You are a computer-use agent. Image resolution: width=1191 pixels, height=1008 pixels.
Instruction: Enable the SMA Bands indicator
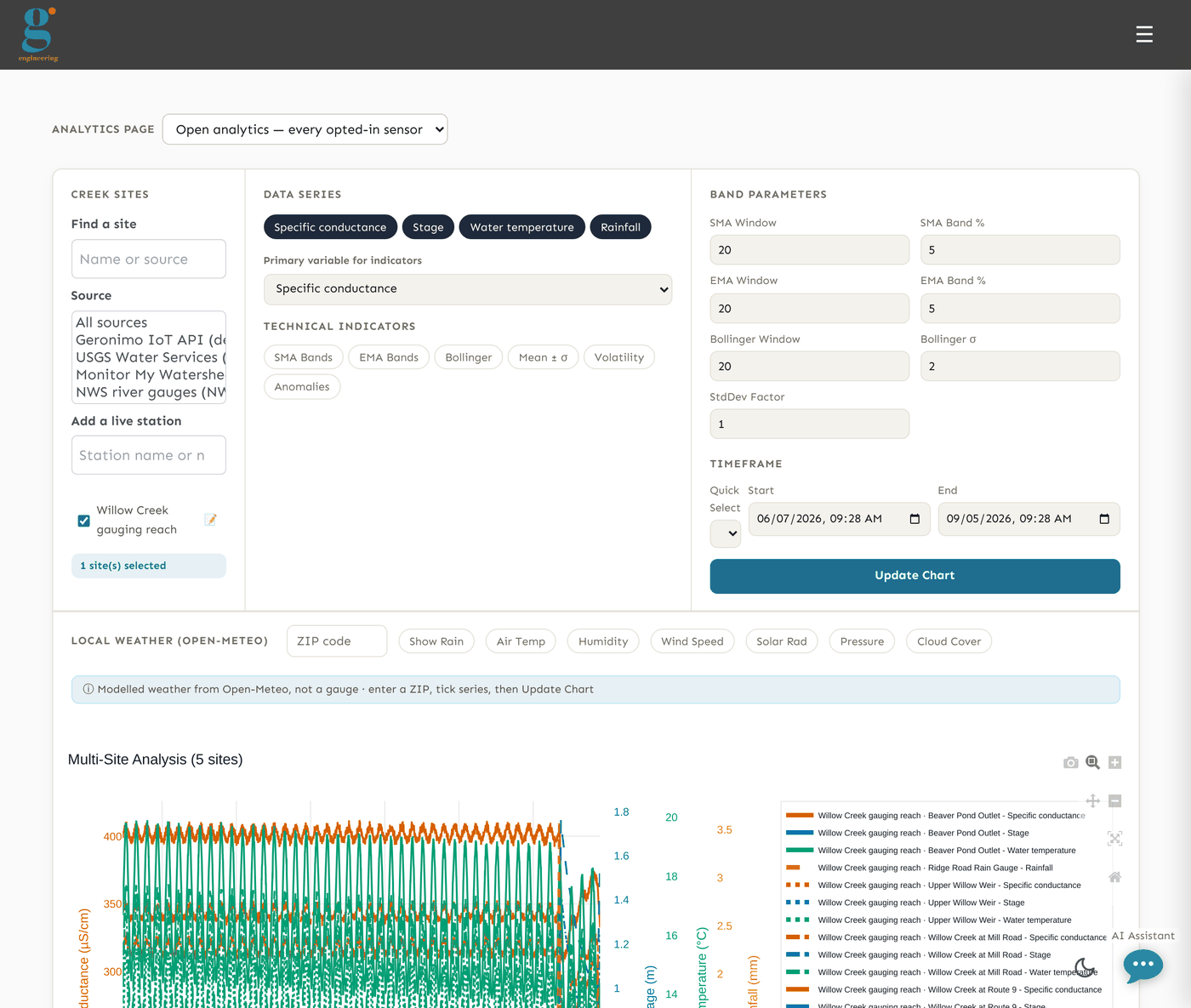(x=304, y=357)
